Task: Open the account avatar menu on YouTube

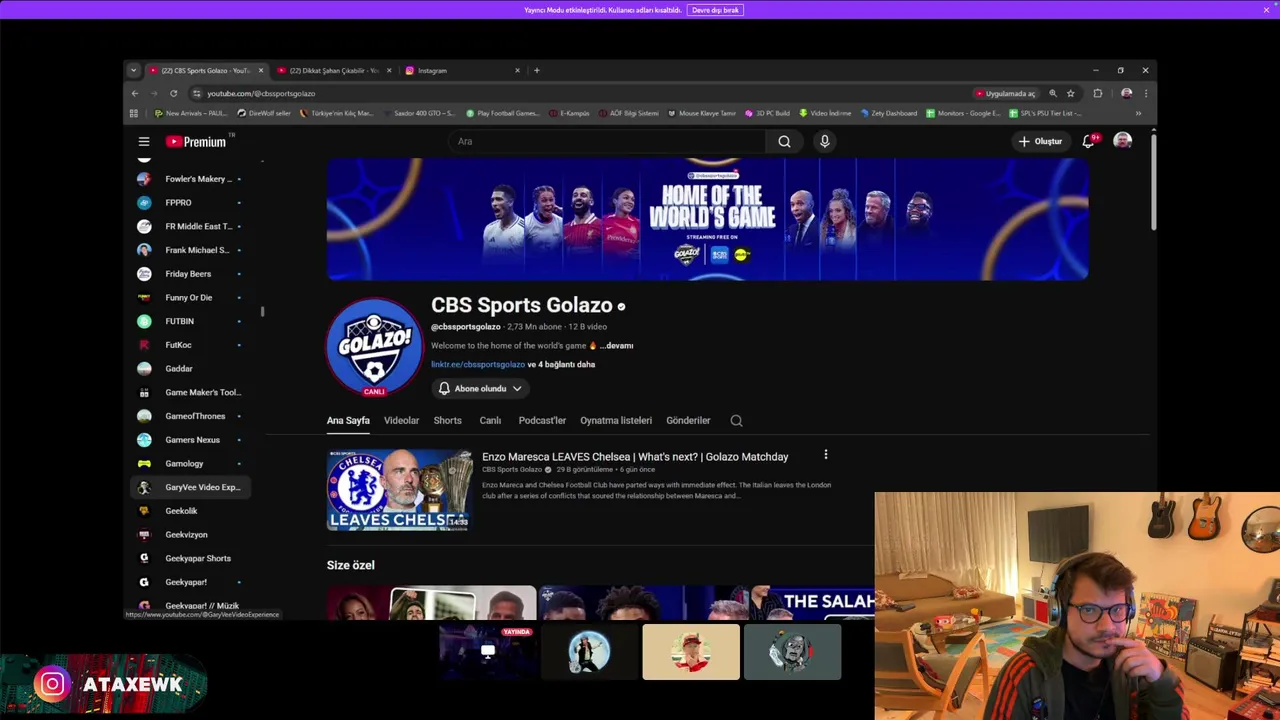Action: (x=1122, y=141)
